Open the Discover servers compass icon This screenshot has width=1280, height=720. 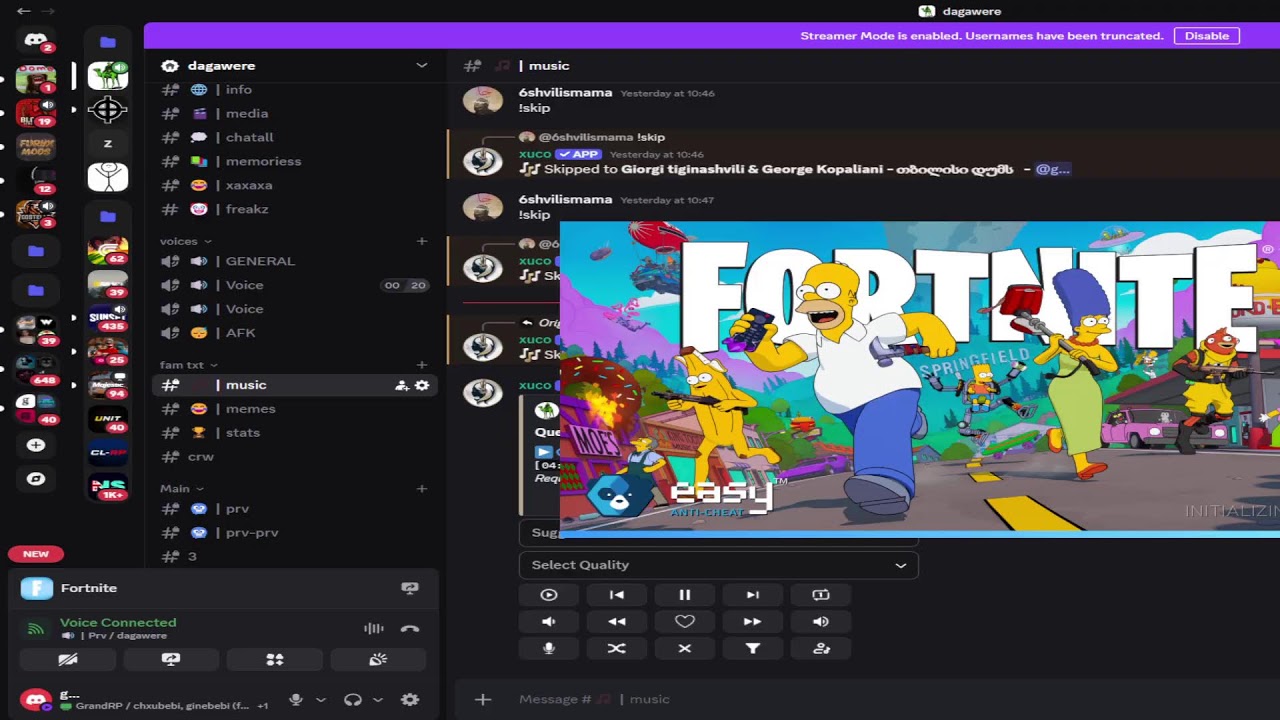pyautogui.click(x=36, y=479)
